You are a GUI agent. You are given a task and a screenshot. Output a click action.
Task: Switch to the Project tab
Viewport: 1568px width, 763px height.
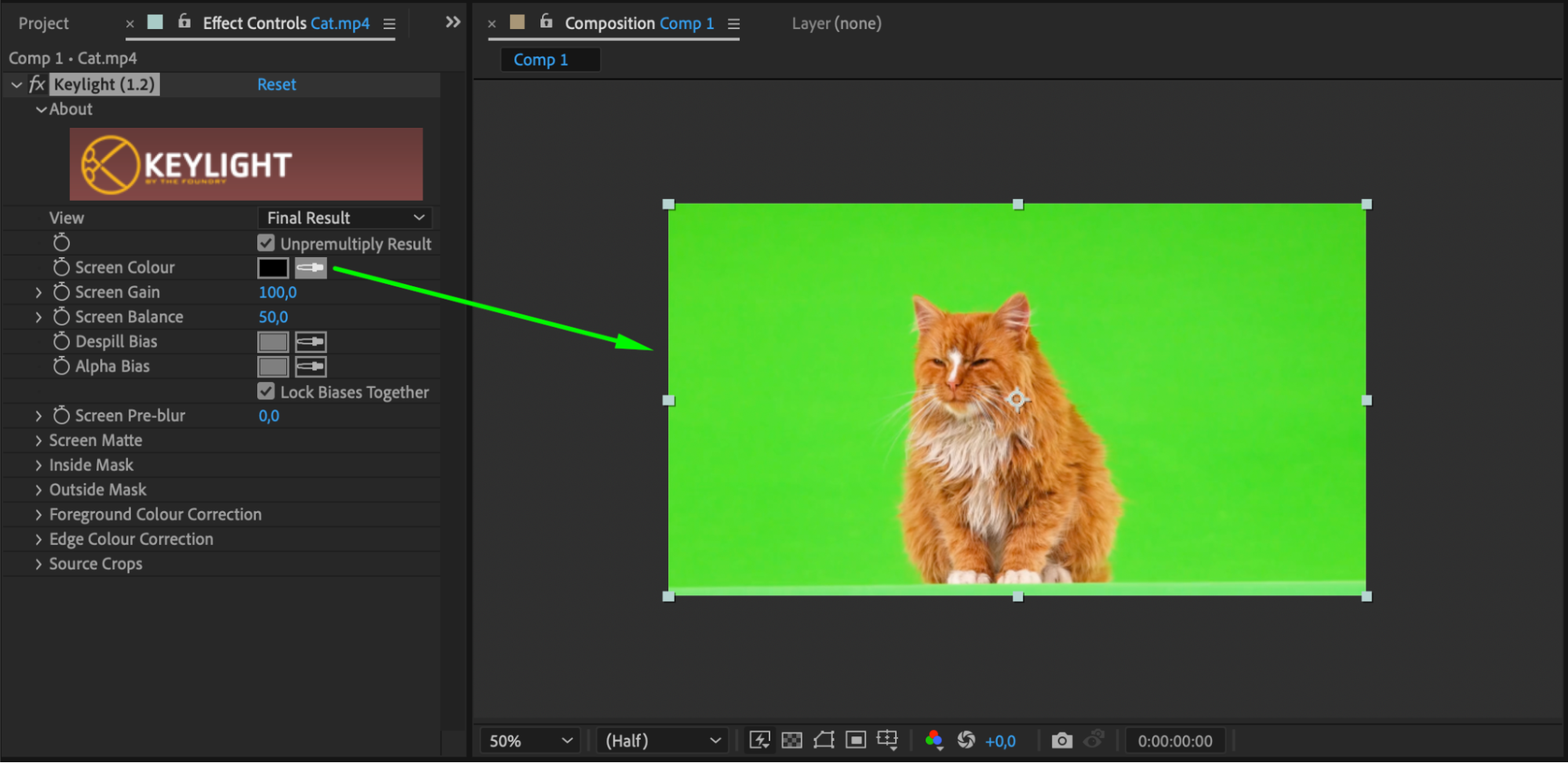(x=44, y=24)
